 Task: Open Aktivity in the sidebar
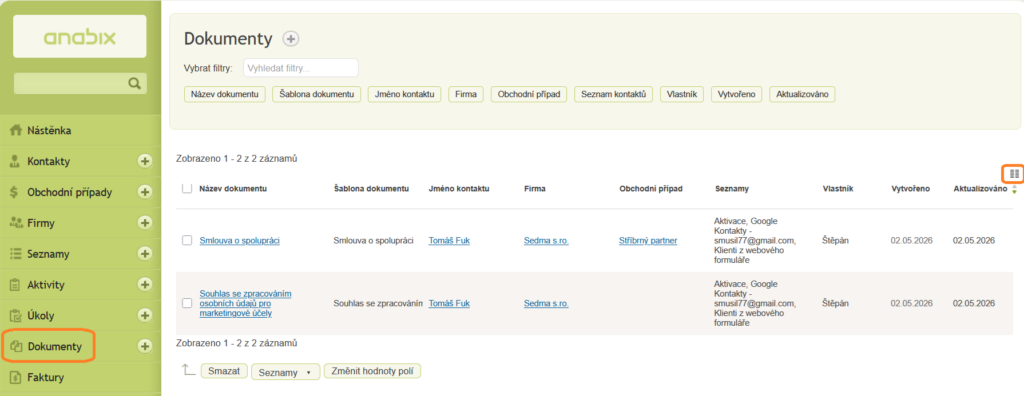coord(45,284)
